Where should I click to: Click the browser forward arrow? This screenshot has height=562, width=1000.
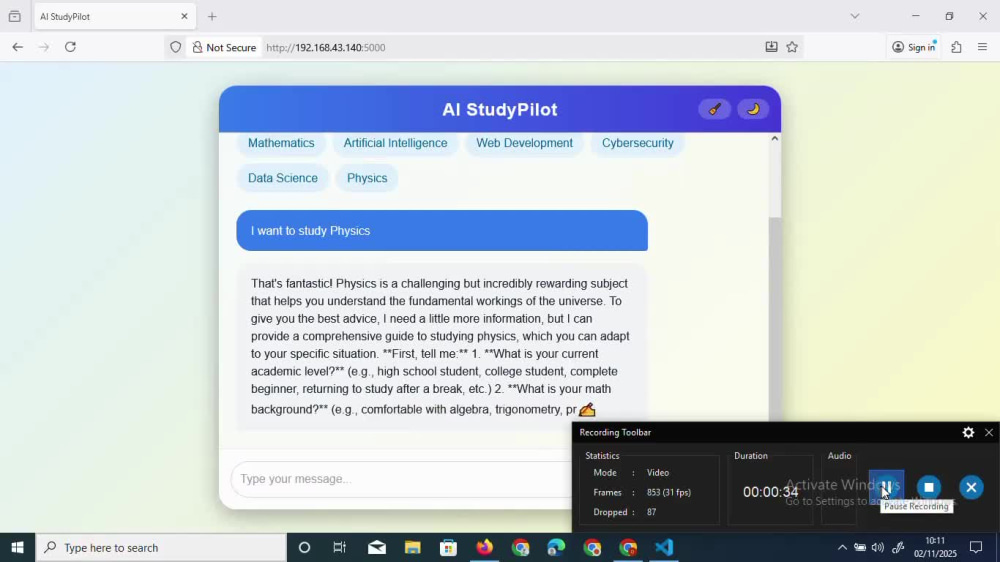point(43,47)
